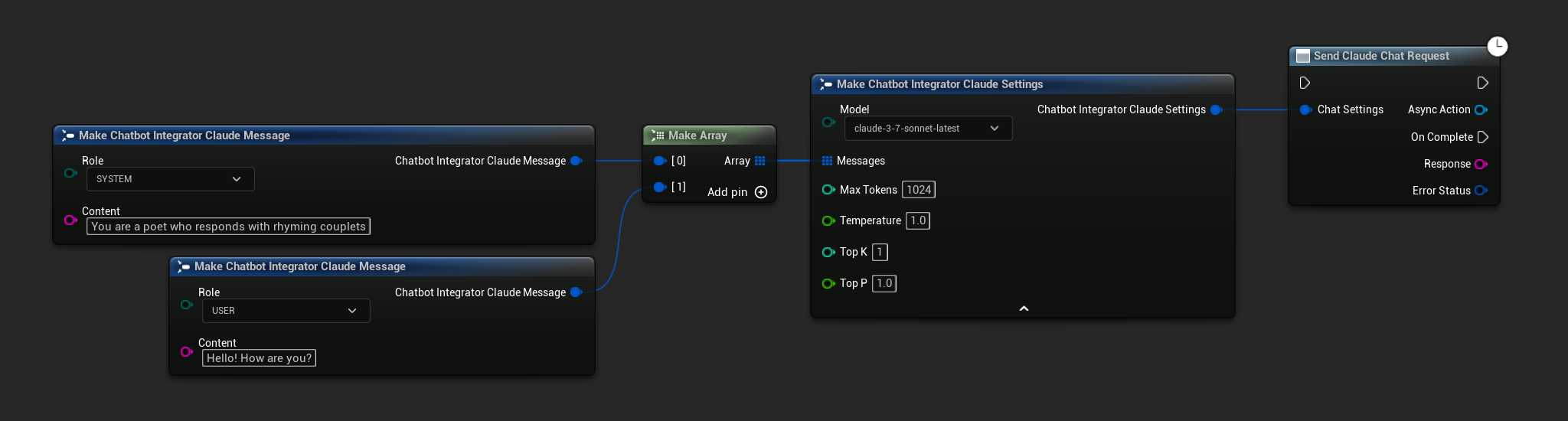
Task: Click the Add pin plus icon
Action: point(761,192)
